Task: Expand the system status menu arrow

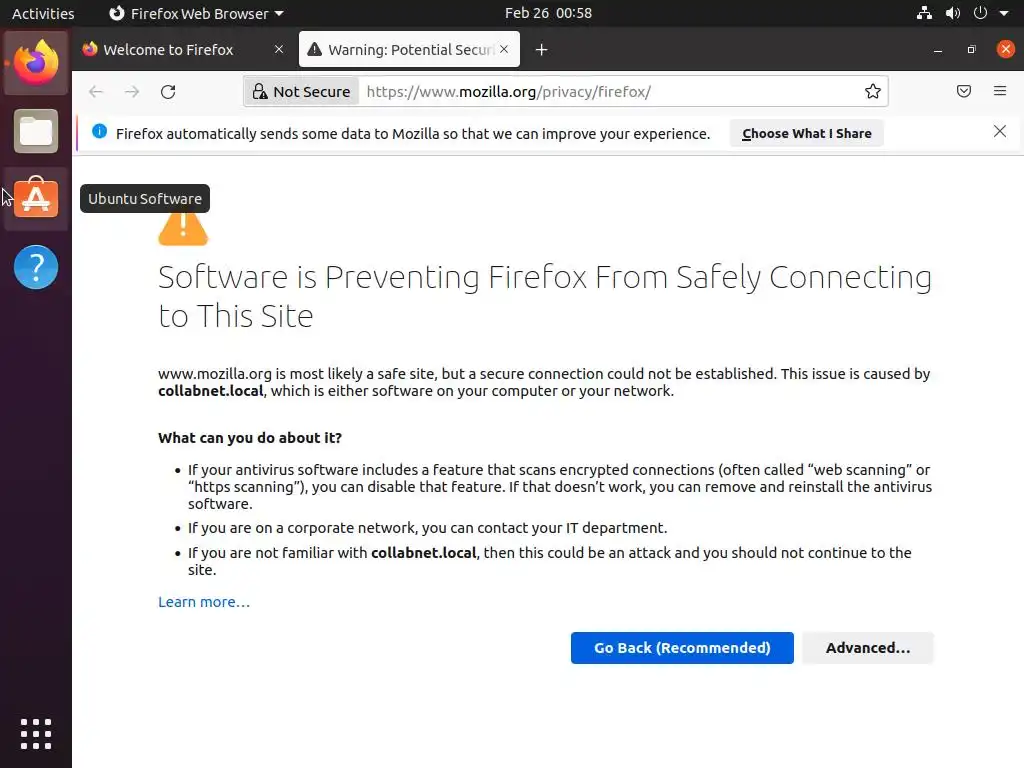Action: pyautogui.click(x=1004, y=14)
